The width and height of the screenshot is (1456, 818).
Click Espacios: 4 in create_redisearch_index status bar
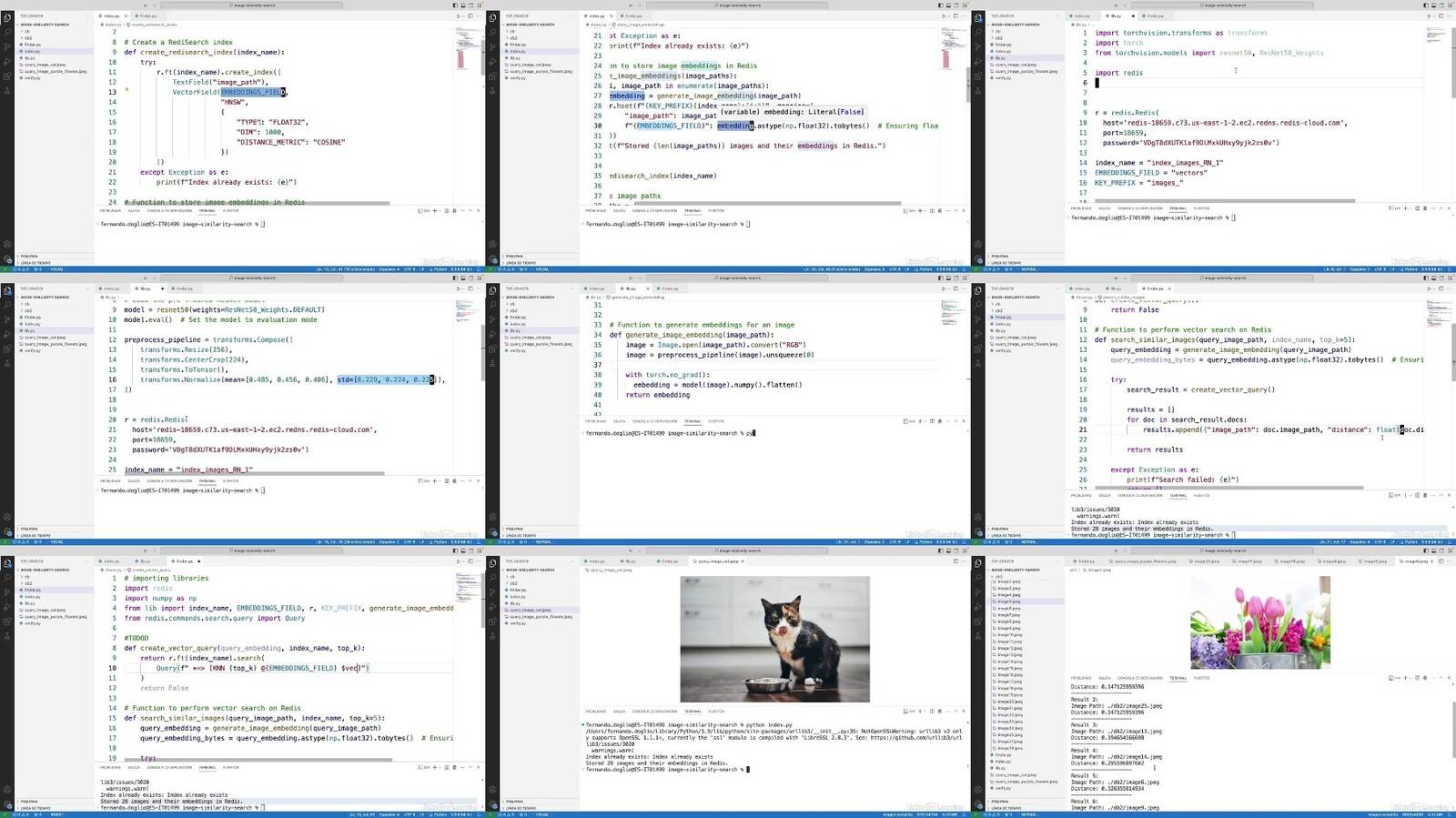pos(389,268)
